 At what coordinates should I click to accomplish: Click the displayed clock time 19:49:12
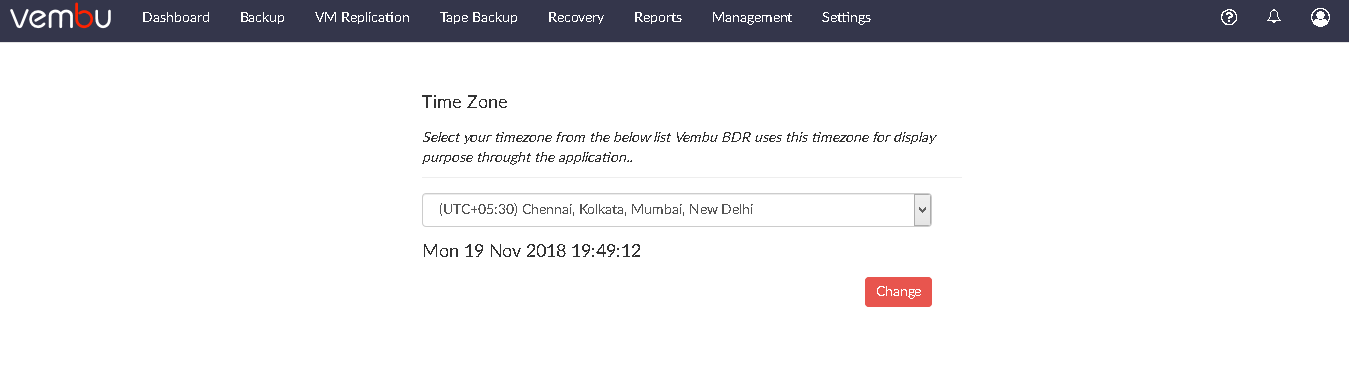[x=606, y=251]
